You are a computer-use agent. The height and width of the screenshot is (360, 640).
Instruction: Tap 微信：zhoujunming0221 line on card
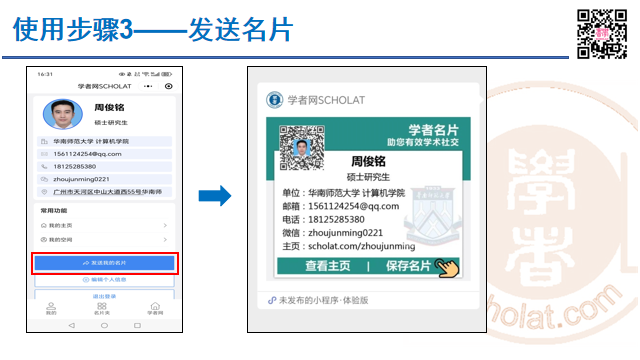tap(333, 233)
